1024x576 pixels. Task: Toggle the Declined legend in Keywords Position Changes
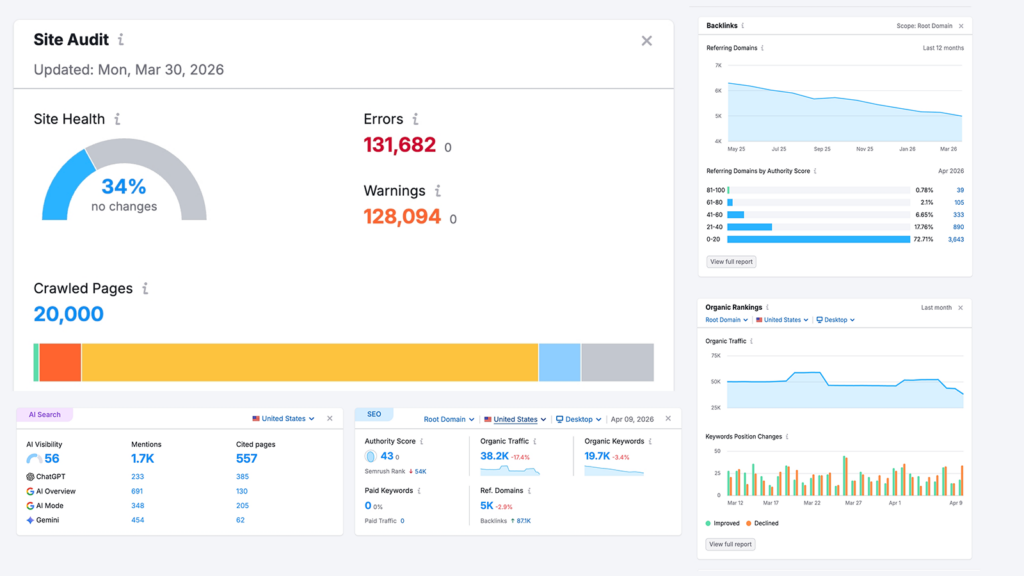765,524
